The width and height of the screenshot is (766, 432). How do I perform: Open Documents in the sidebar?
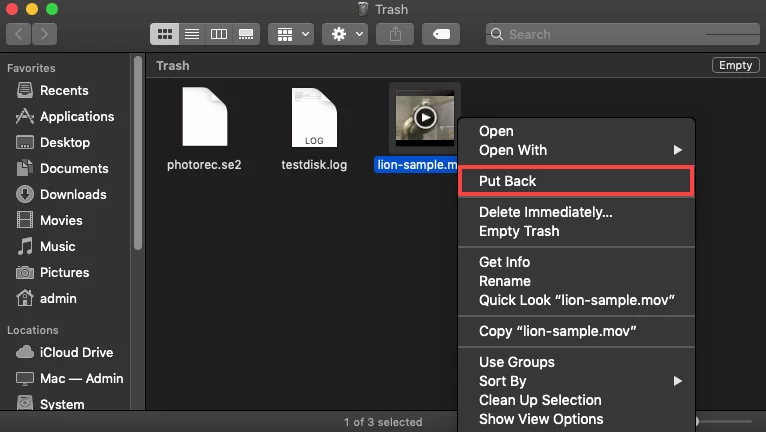(x=62, y=168)
